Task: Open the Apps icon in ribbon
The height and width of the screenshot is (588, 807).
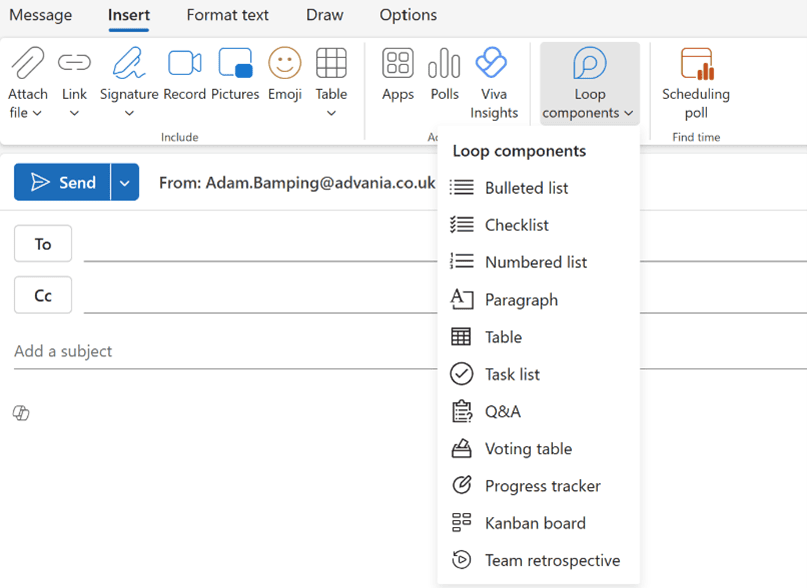Action: click(x=398, y=63)
